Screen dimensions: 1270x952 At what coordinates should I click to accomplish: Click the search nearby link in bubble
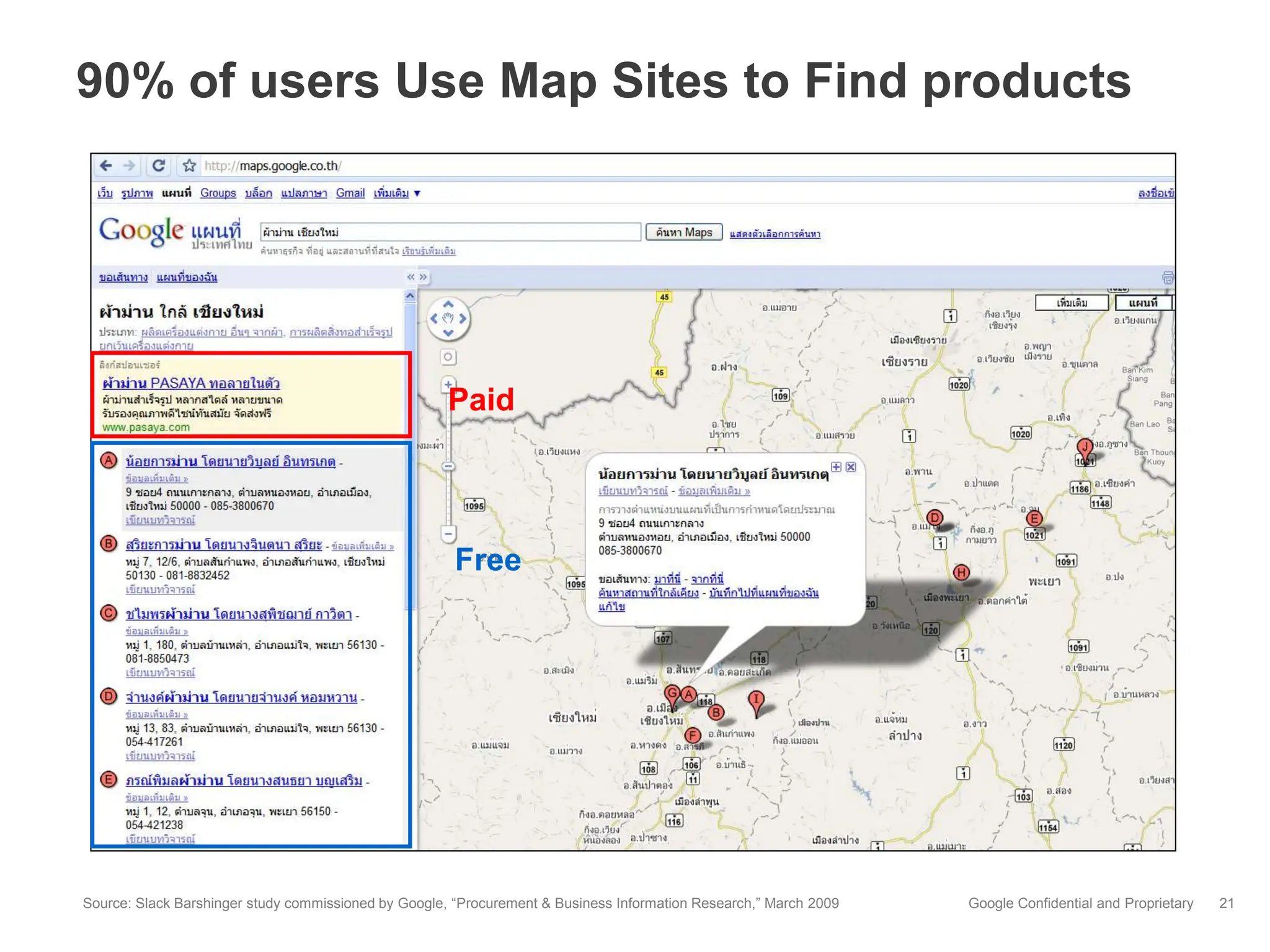pos(648,593)
